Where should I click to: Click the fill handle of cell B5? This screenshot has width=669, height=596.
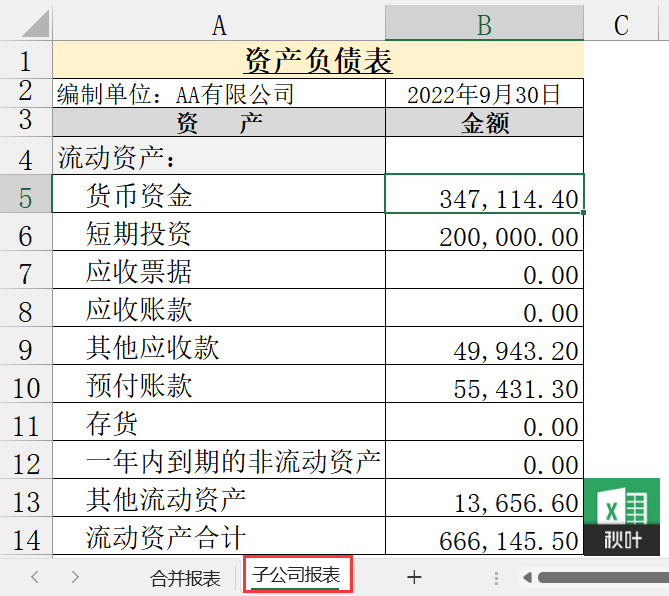583,212
